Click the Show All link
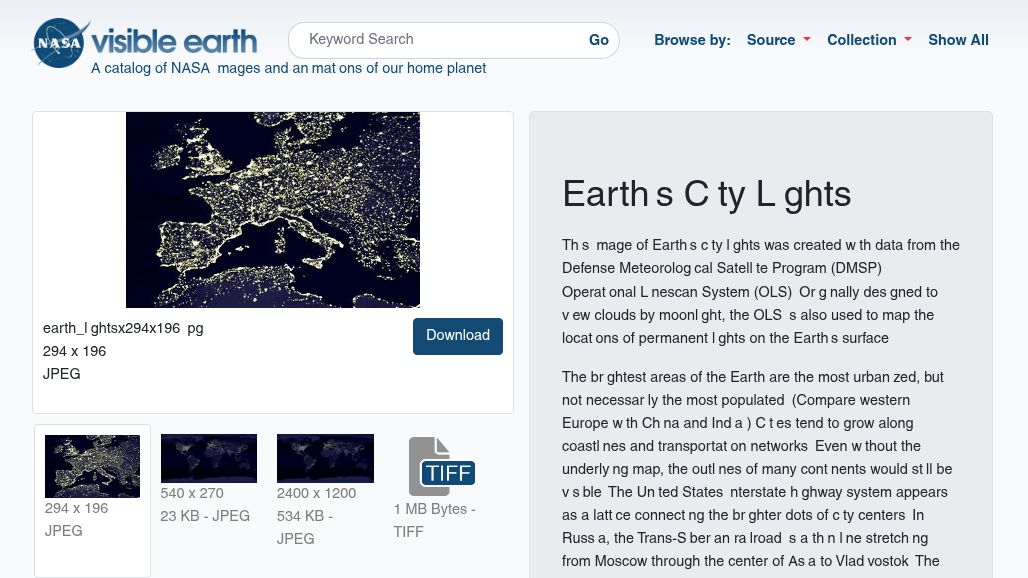The height and width of the screenshot is (578, 1028). click(x=958, y=41)
